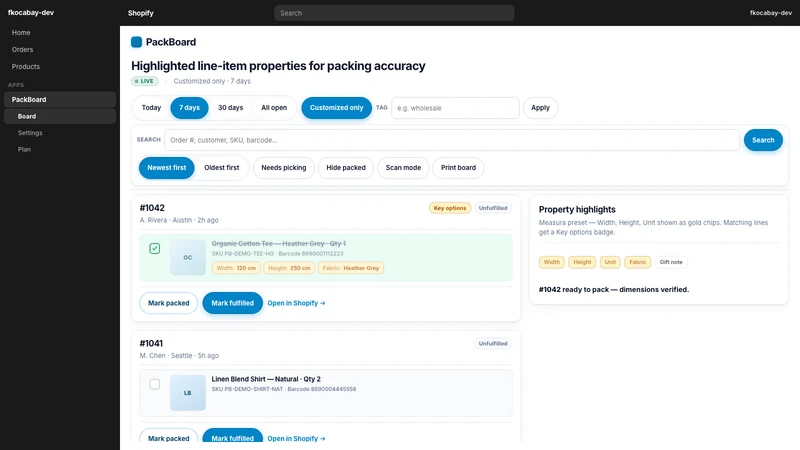Click the Gift note chip
The height and width of the screenshot is (450, 800).
pyautogui.click(x=671, y=262)
